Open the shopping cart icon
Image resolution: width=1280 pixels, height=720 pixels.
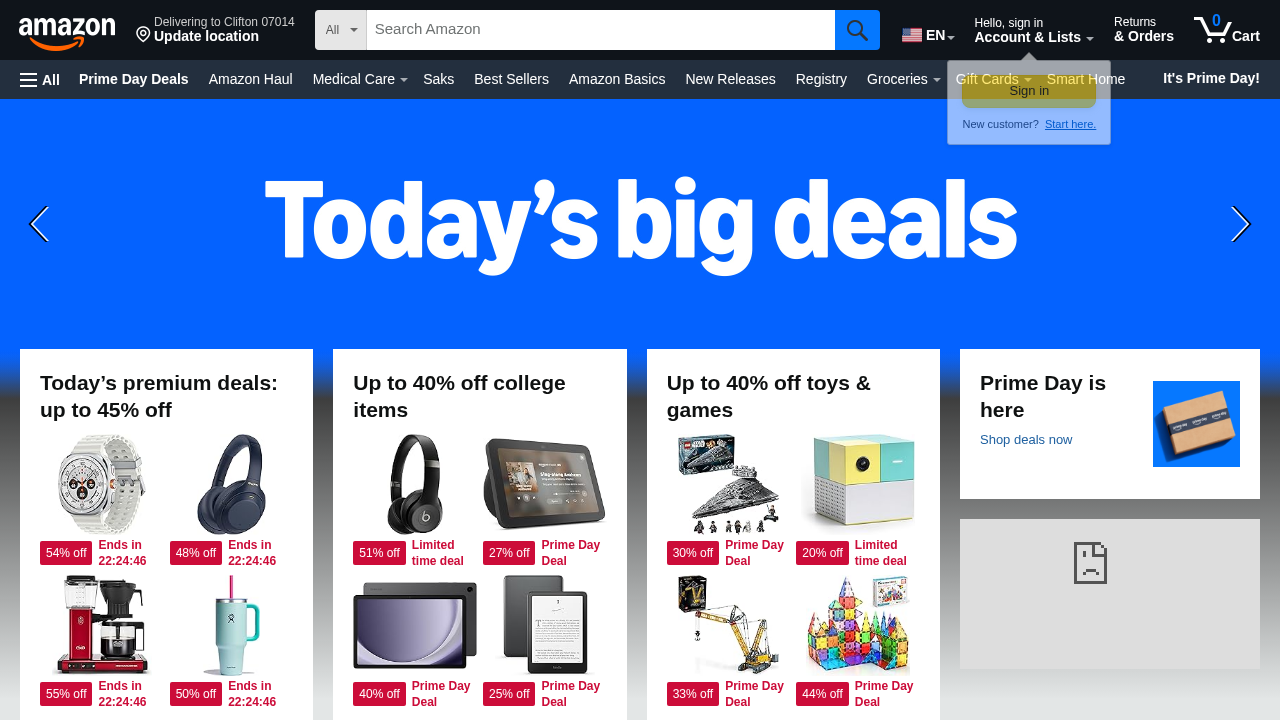click(1226, 29)
